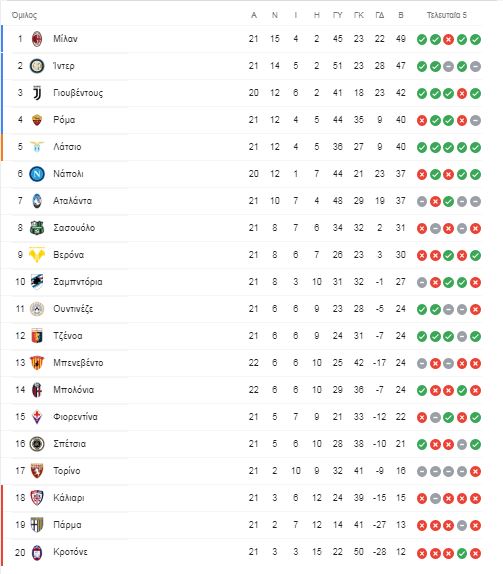Screen dimensions: 503x574
Task: Click the Verona yellow crest
Action: [37, 255]
